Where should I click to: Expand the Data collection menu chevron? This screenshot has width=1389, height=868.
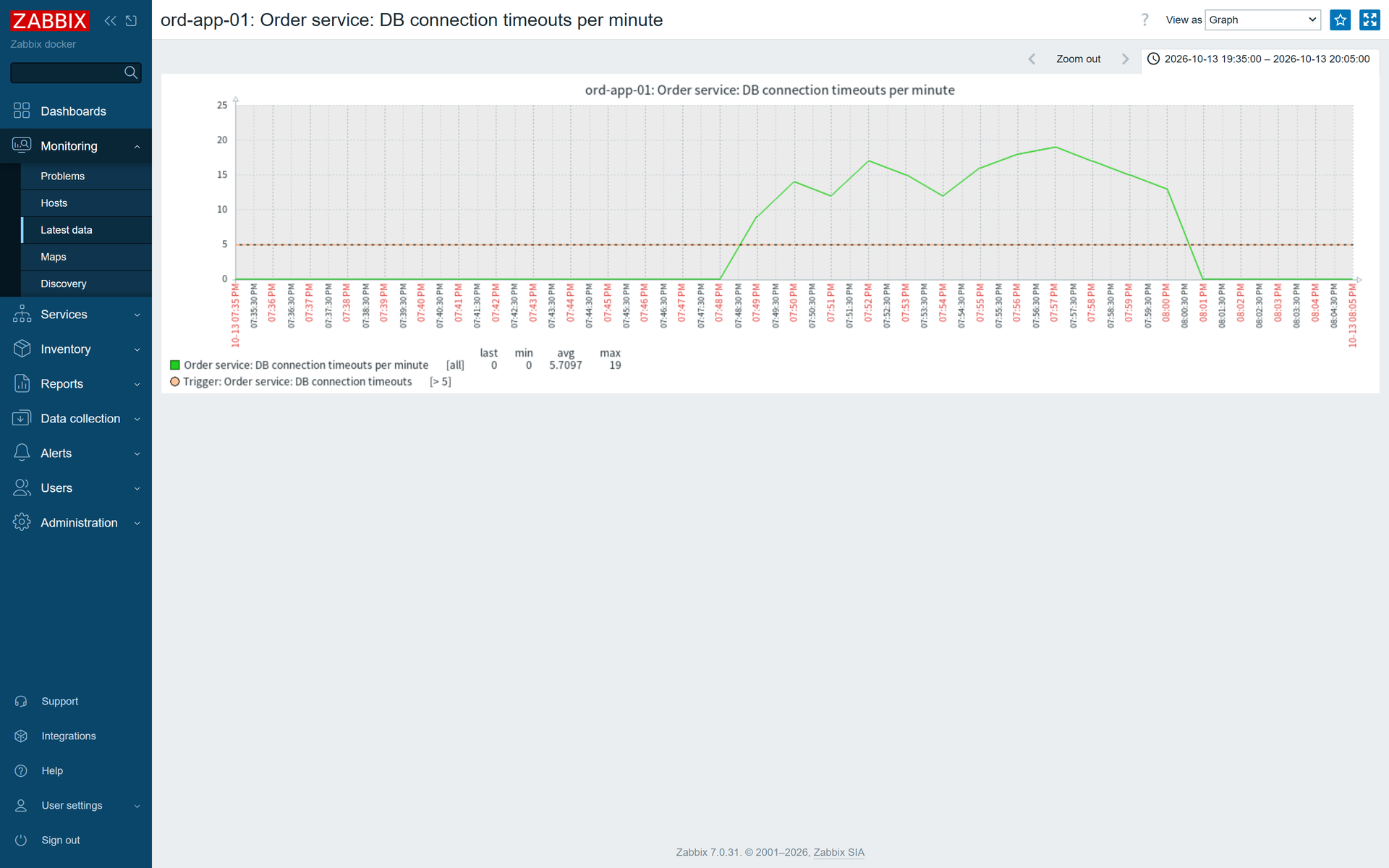point(137,419)
